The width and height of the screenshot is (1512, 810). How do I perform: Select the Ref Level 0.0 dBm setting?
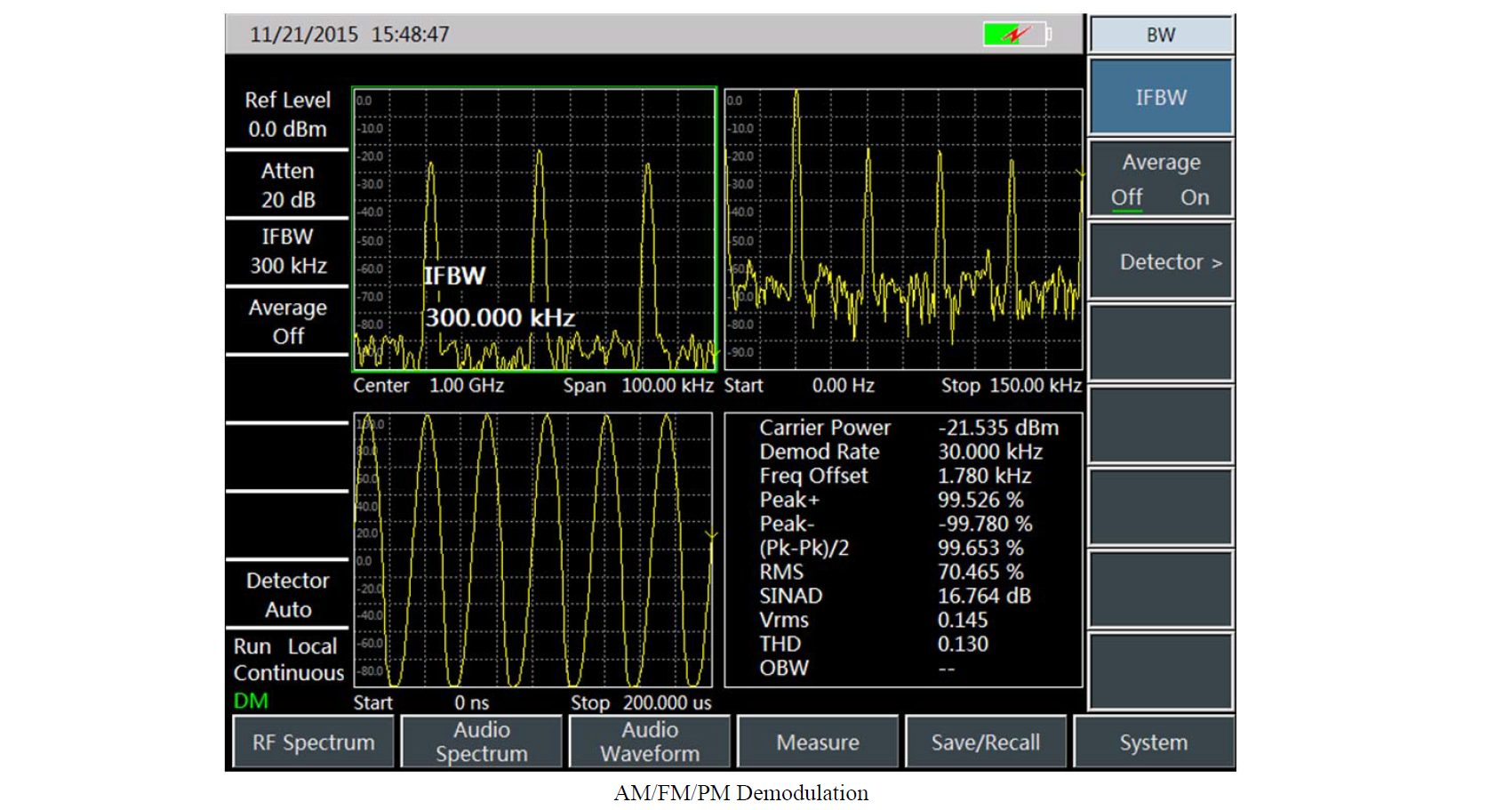[x=287, y=114]
